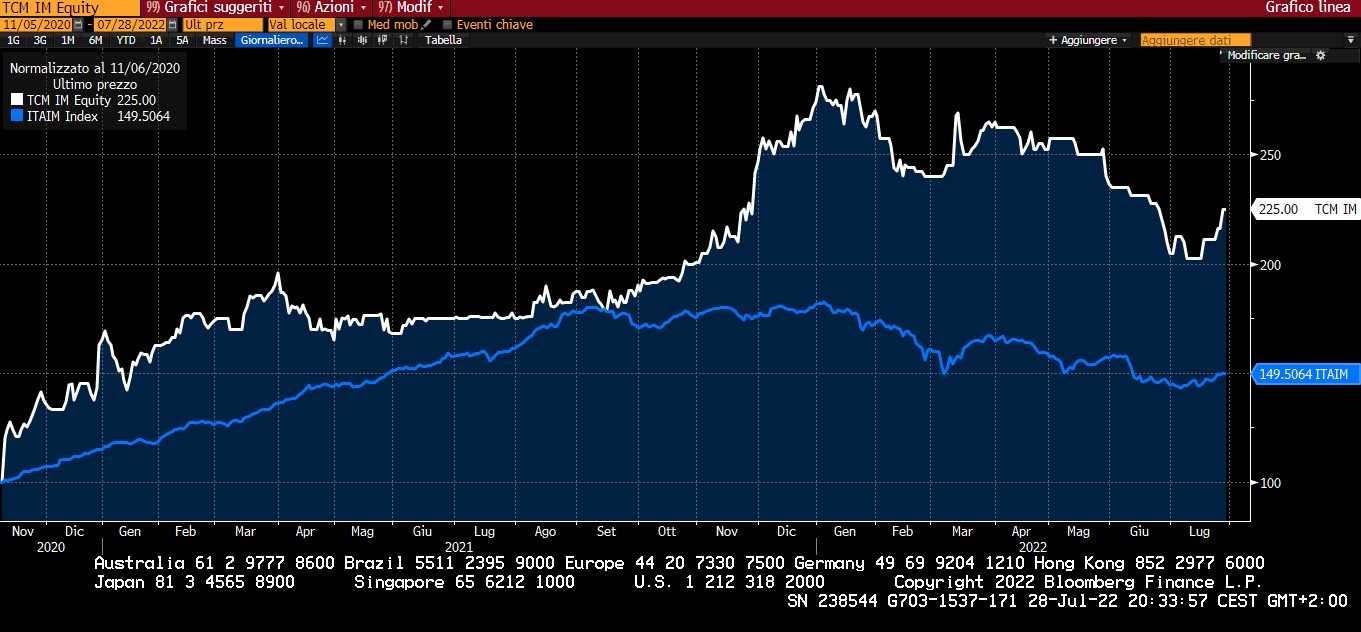The height and width of the screenshot is (632, 1361).
Task: Open calendar picker for end date 07/28/2022
Action: tap(172, 24)
